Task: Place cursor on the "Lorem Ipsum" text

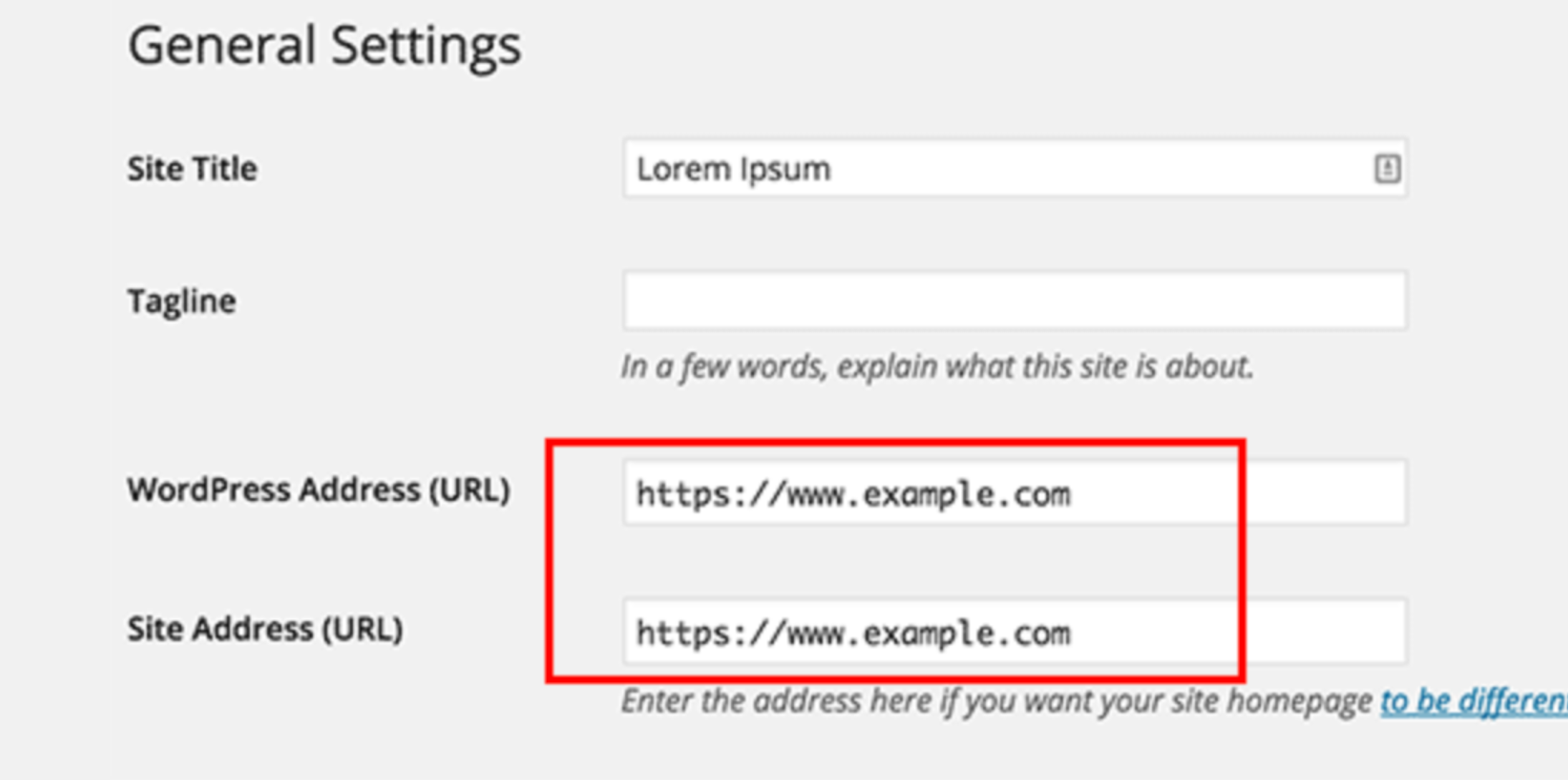Action: (x=734, y=170)
